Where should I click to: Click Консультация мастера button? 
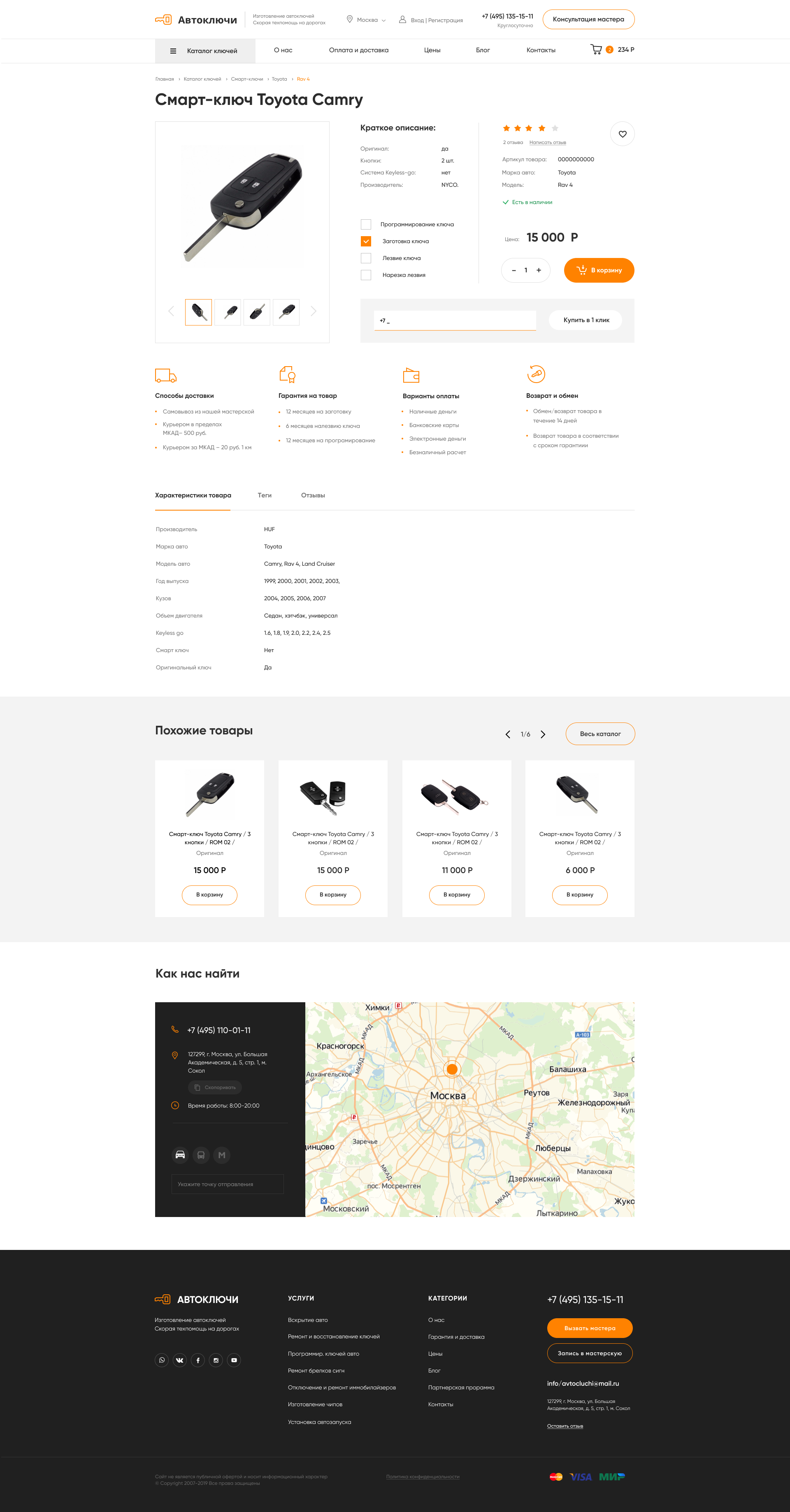point(589,19)
